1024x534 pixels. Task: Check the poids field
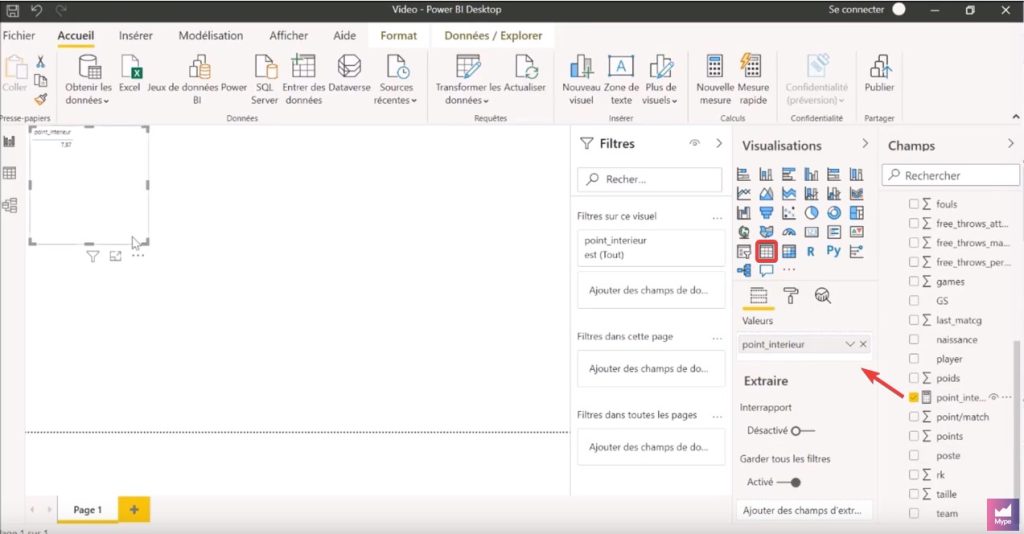click(914, 378)
